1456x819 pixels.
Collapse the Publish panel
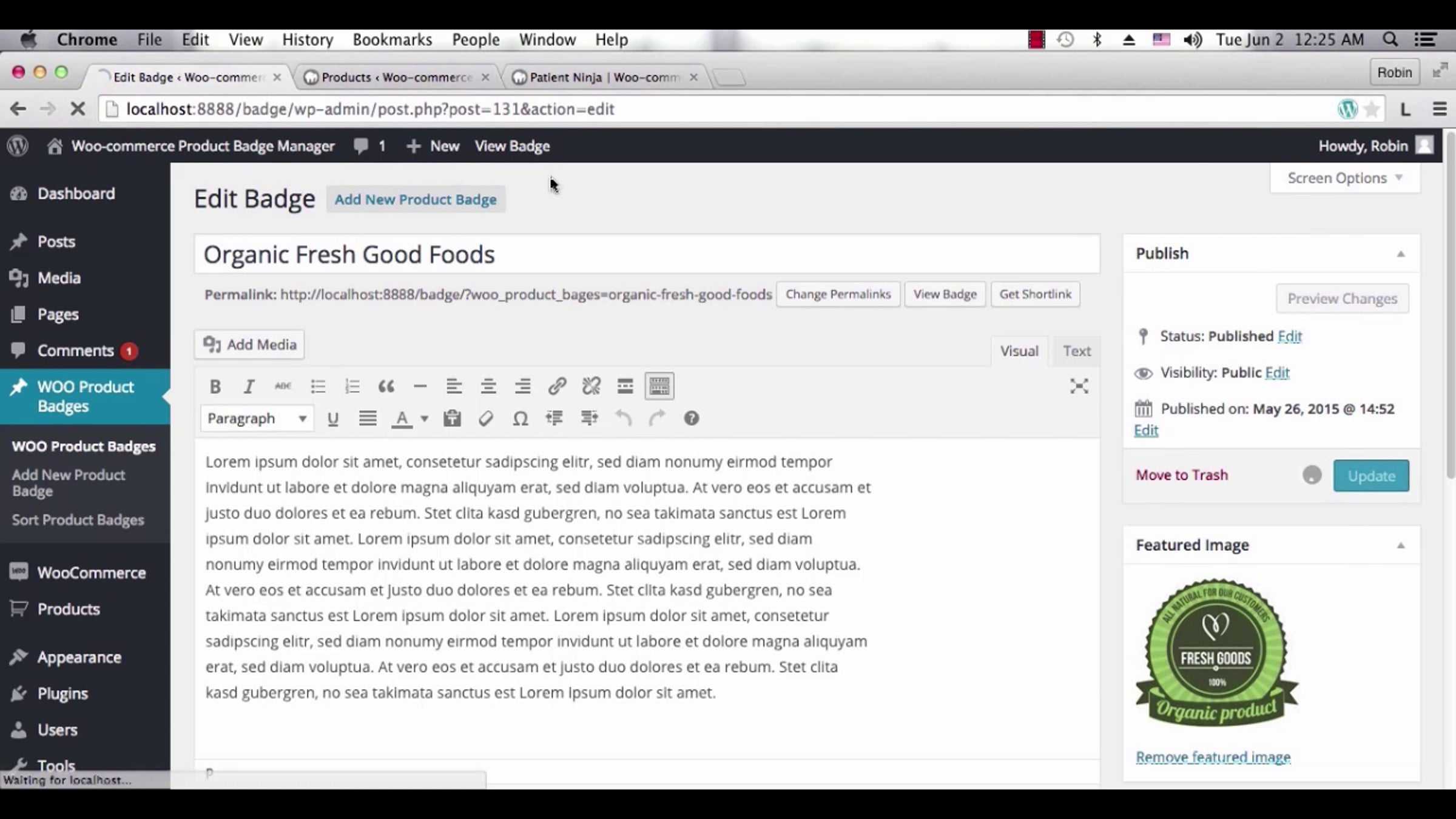(x=1401, y=254)
